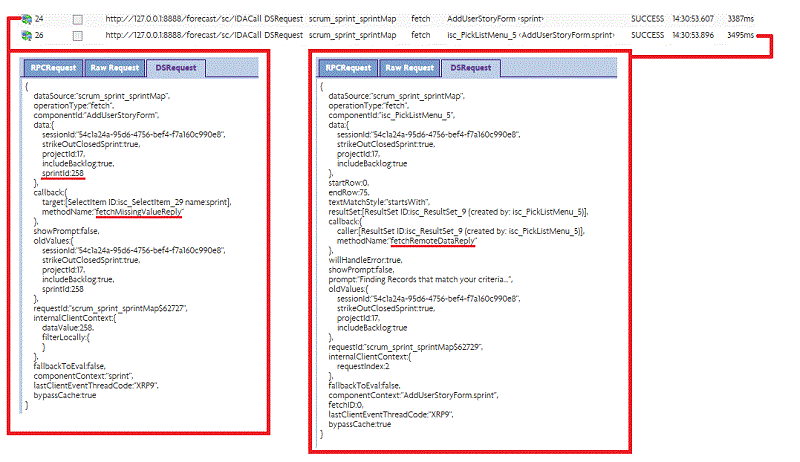Switch to Raw Request tab in left panel
Image resolution: width=800 pixels, height=462 pixels.
(111, 68)
